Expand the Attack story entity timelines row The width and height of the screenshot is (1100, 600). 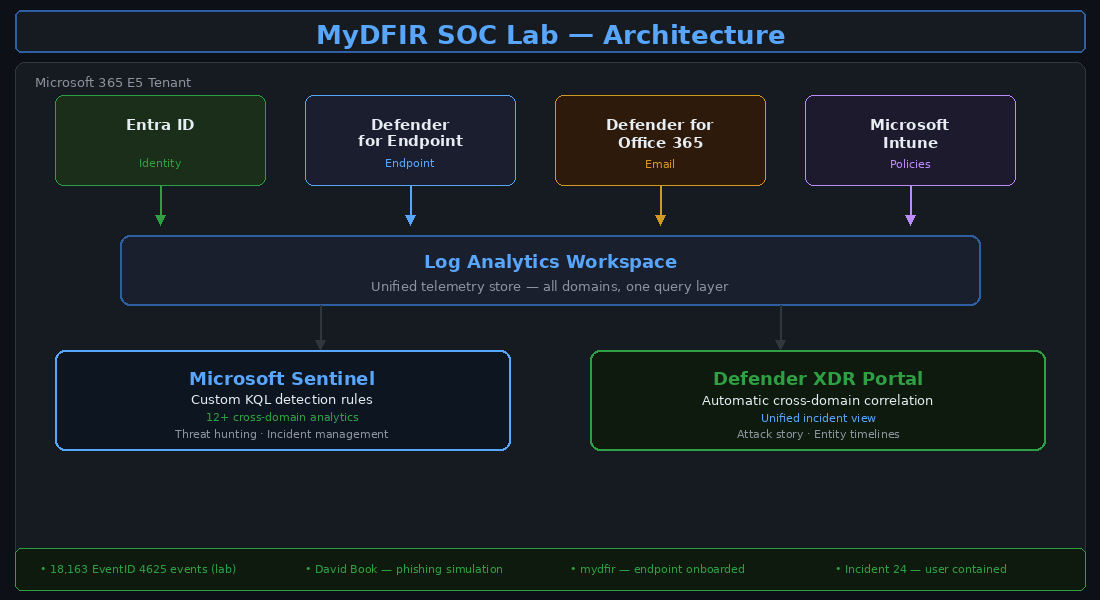(x=818, y=434)
